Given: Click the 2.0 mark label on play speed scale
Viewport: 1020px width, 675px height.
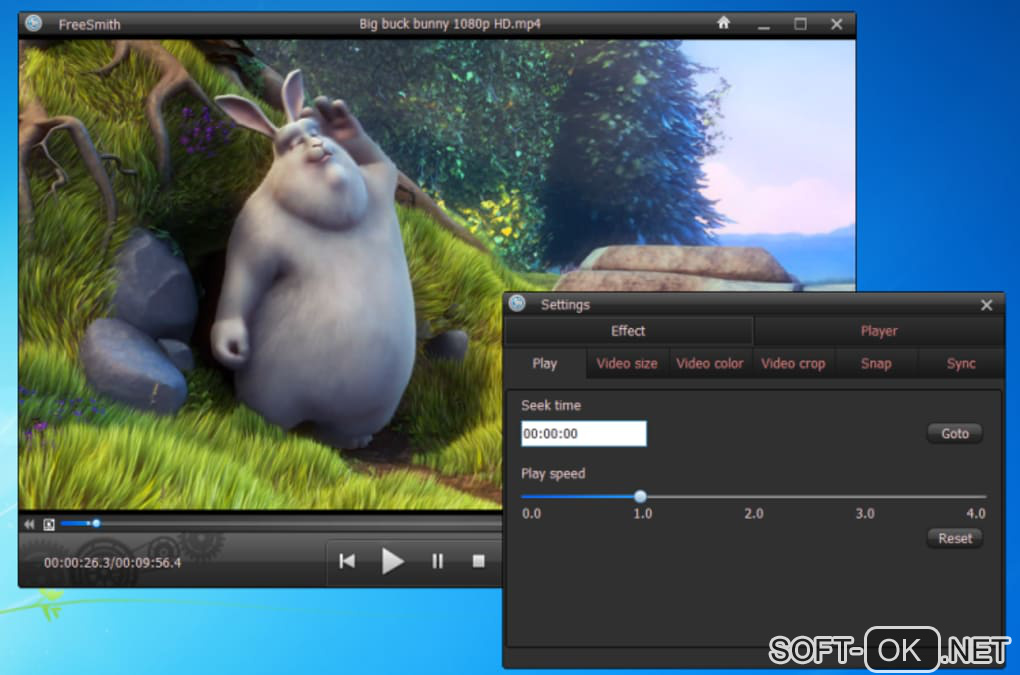Looking at the screenshot, I should [753, 514].
